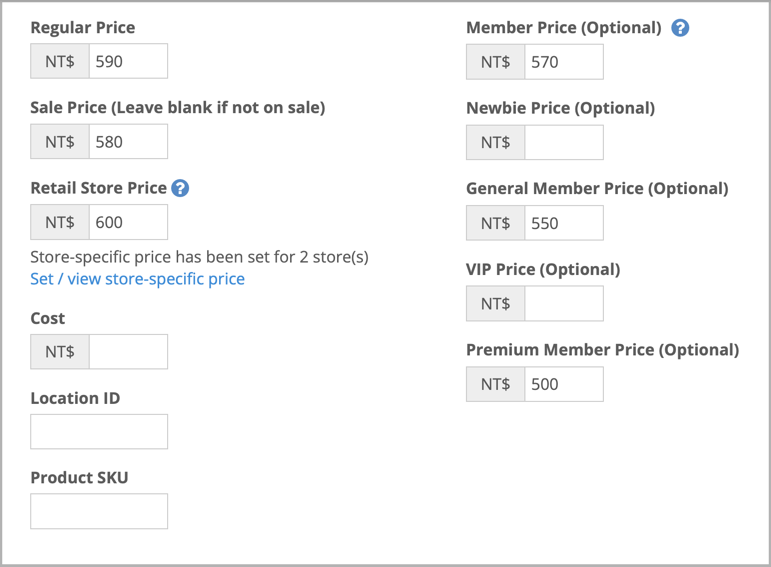Focus the Product SKU text box
This screenshot has height=567, width=771.
pos(99,511)
